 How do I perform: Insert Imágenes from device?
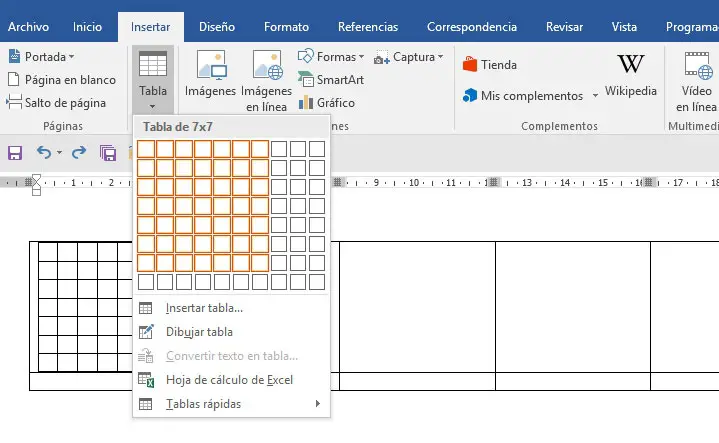(x=210, y=73)
